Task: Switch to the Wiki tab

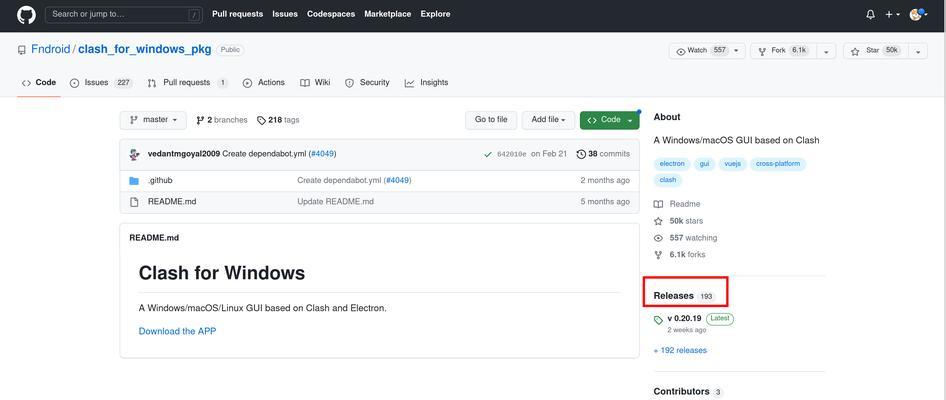Action: coord(315,83)
